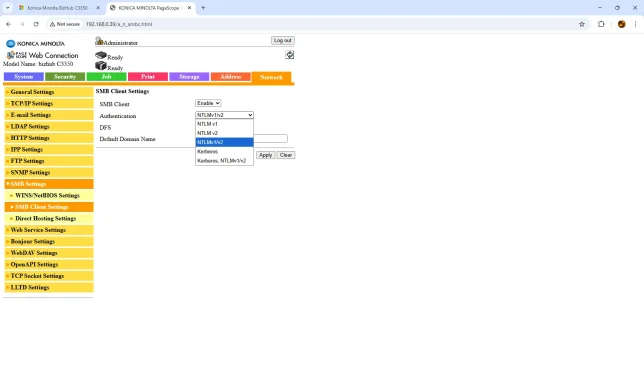Open FTP Settings in the sidebar
This screenshot has width=644, height=384.
49,161
